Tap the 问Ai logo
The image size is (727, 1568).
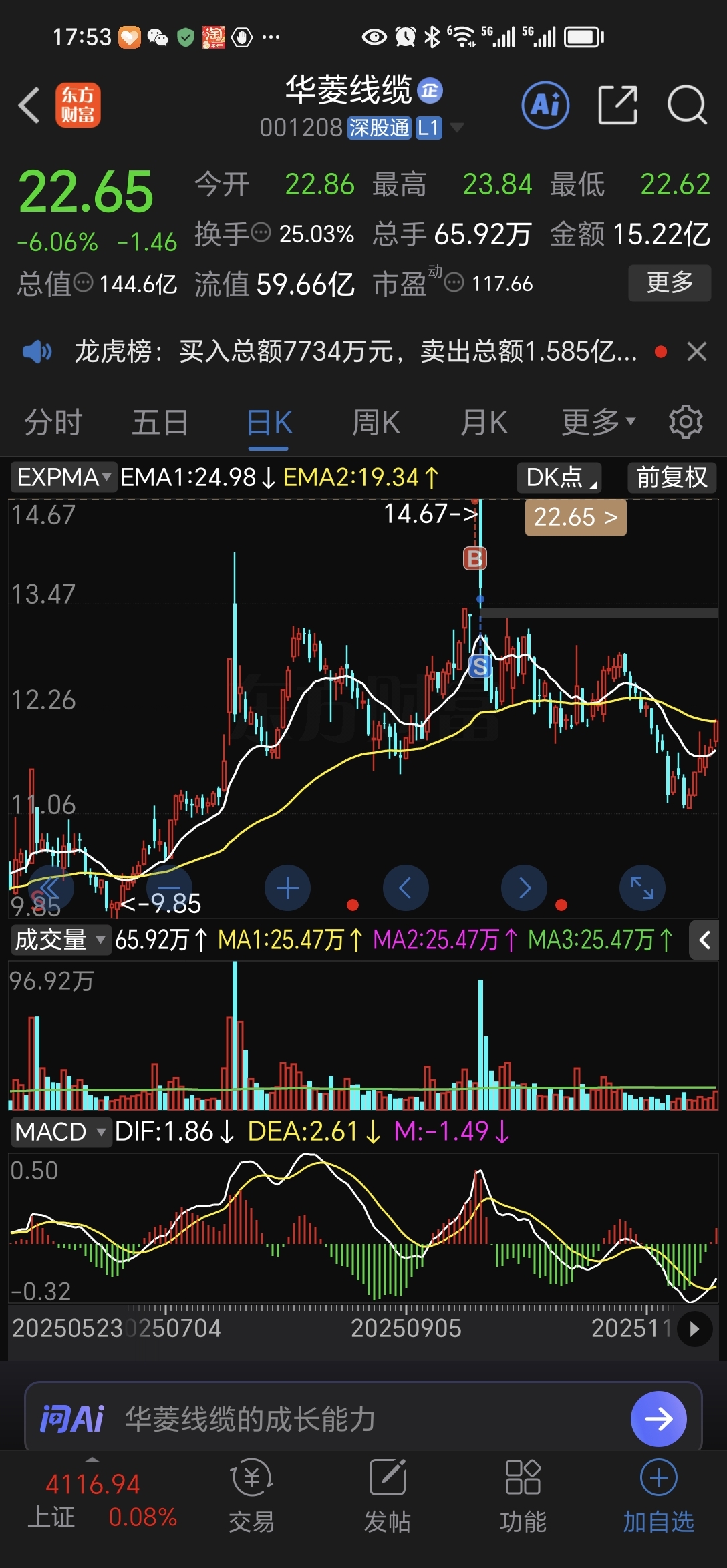pyautogui.click(x=71, y=1419)
